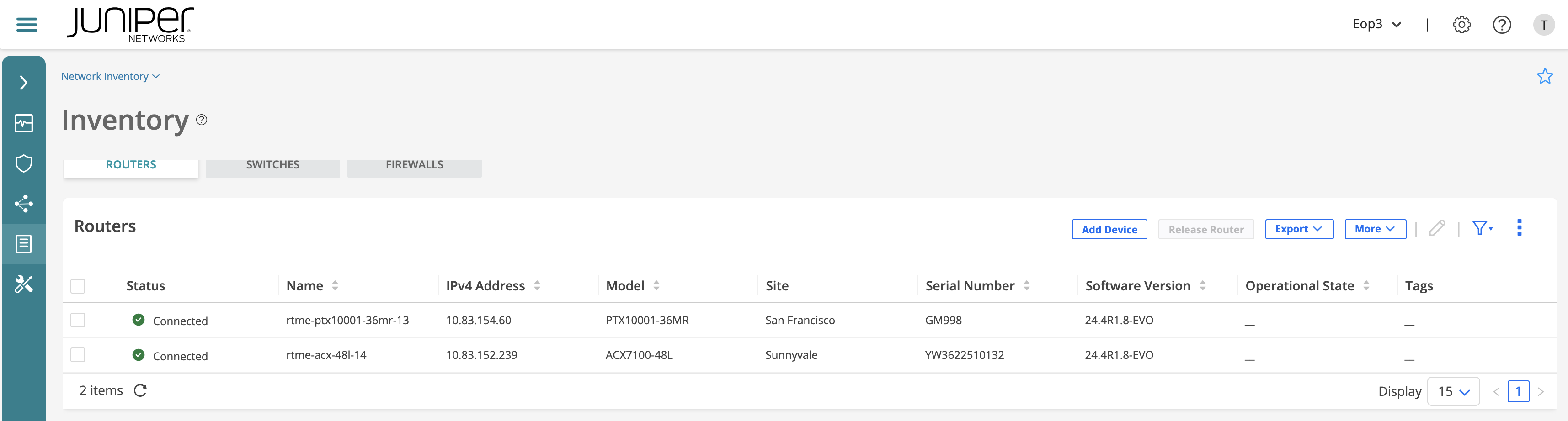Switch to the Firewalls tab
Screen dimensions: 1568x421
pyautogui.click(x=414, y=165)
